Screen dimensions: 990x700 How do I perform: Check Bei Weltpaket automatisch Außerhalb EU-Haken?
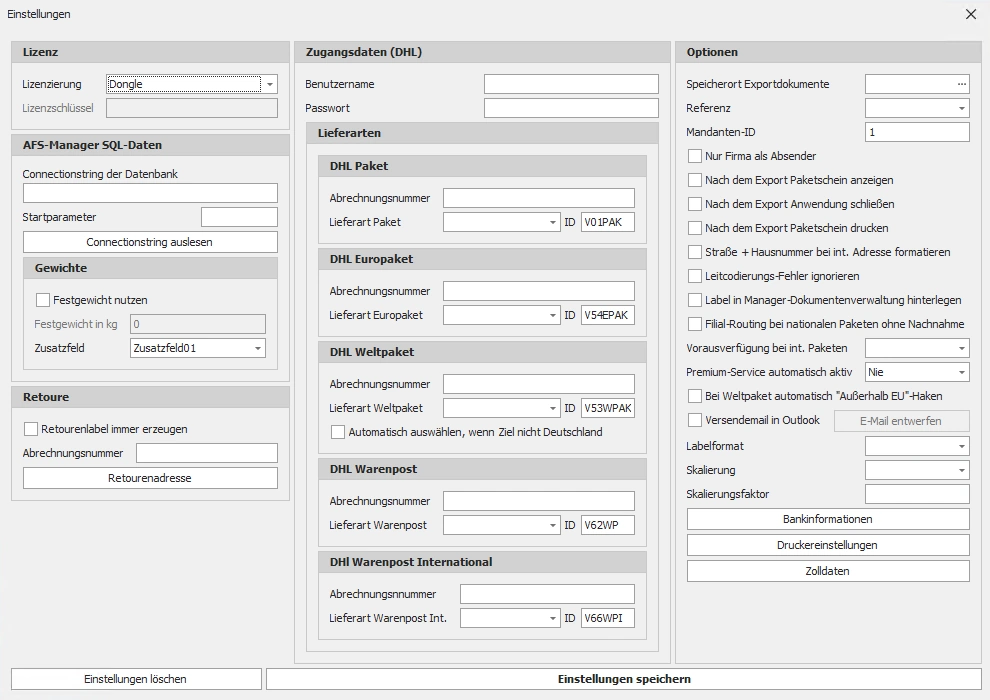(695, 396)
